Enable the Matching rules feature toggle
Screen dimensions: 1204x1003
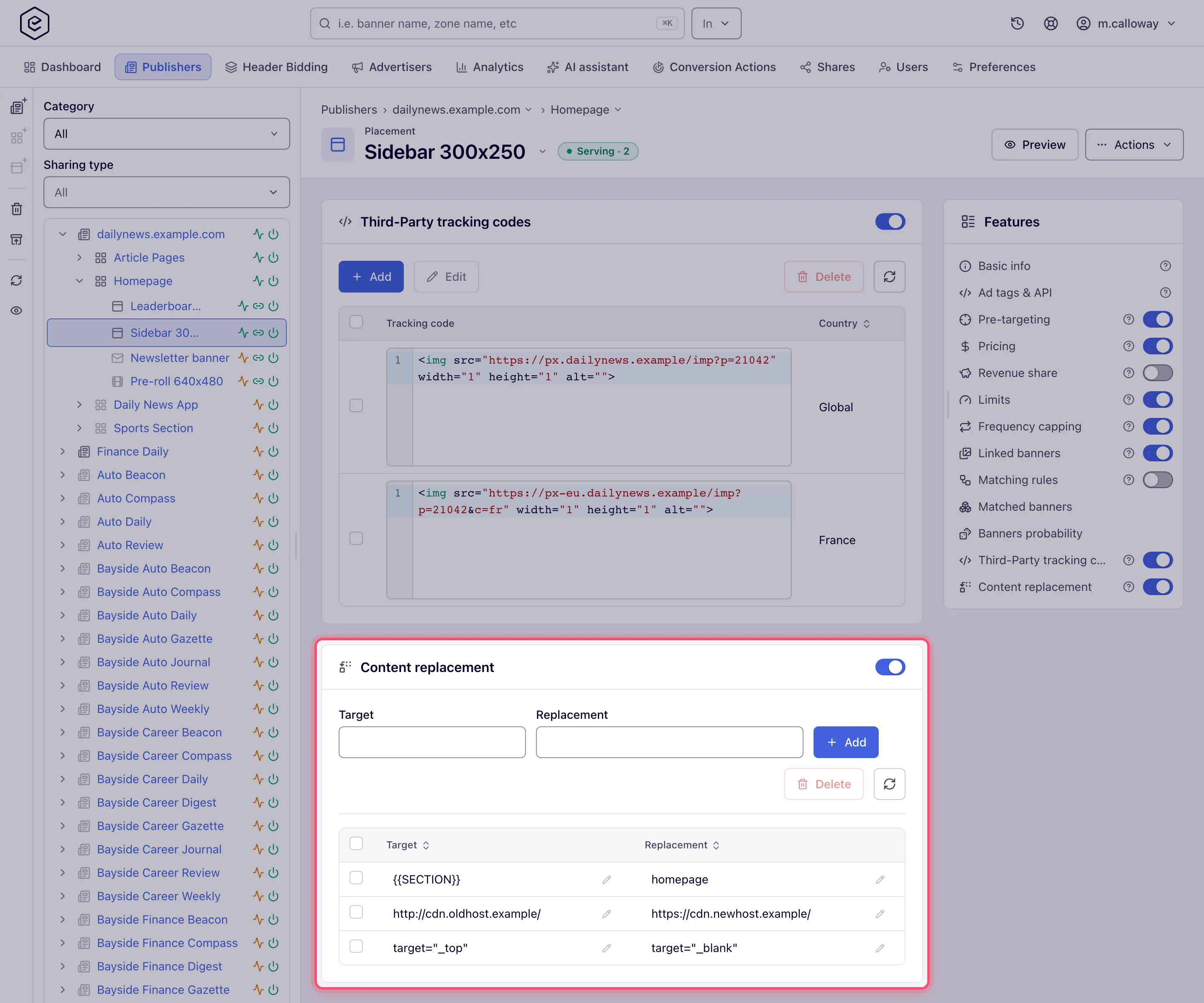point(1158,480)
